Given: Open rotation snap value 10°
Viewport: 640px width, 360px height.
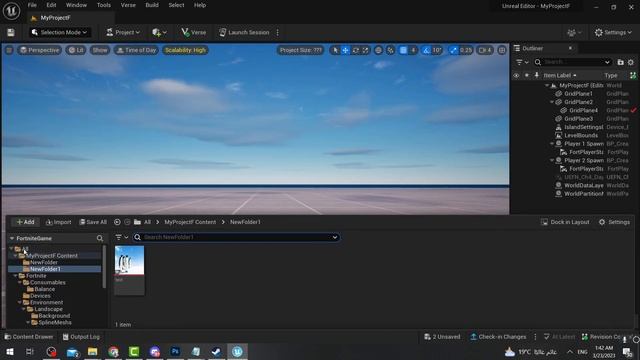Looking at the screenshot, I should pos(437,50).
